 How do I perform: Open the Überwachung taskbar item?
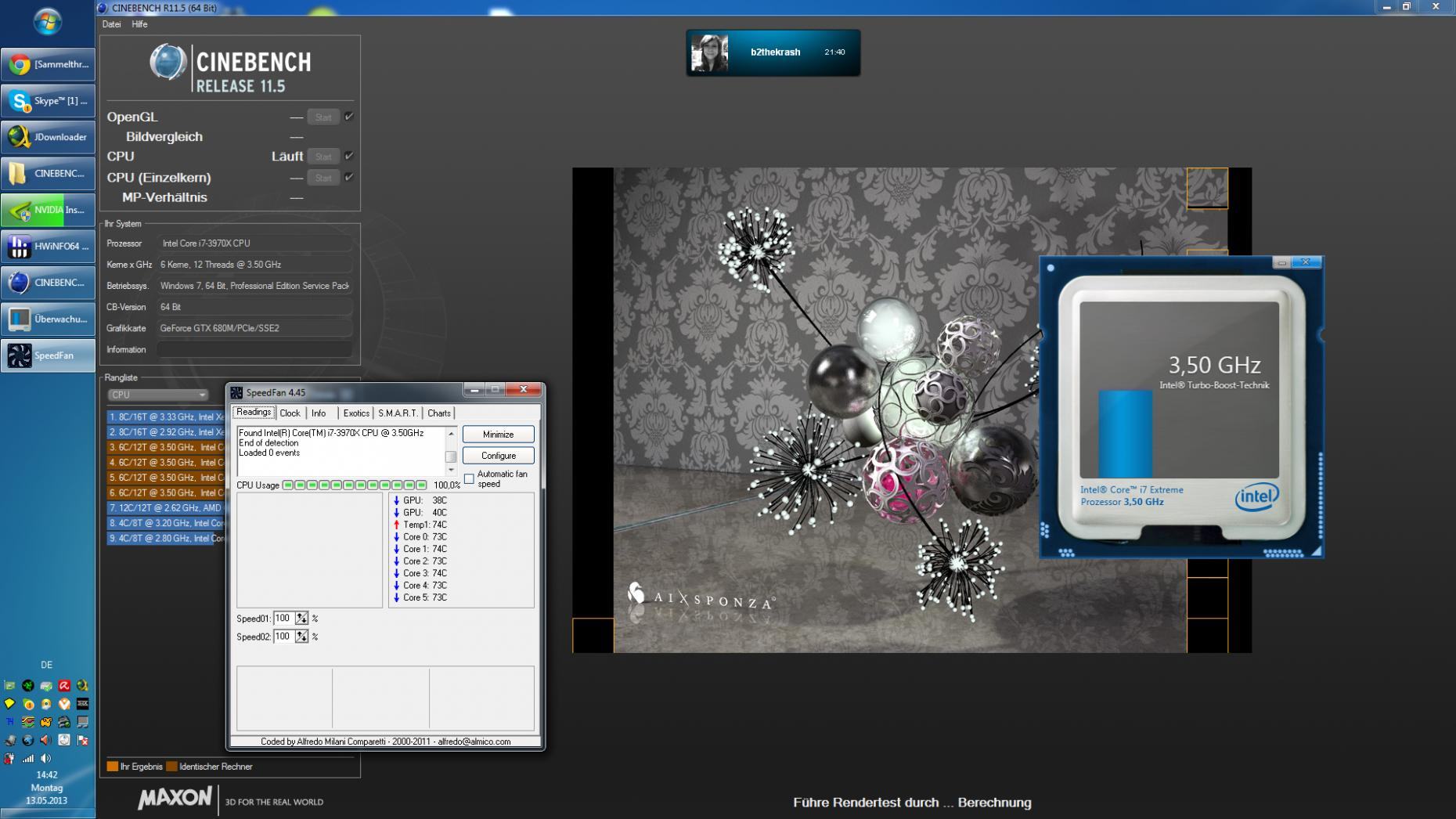(48, 319)
